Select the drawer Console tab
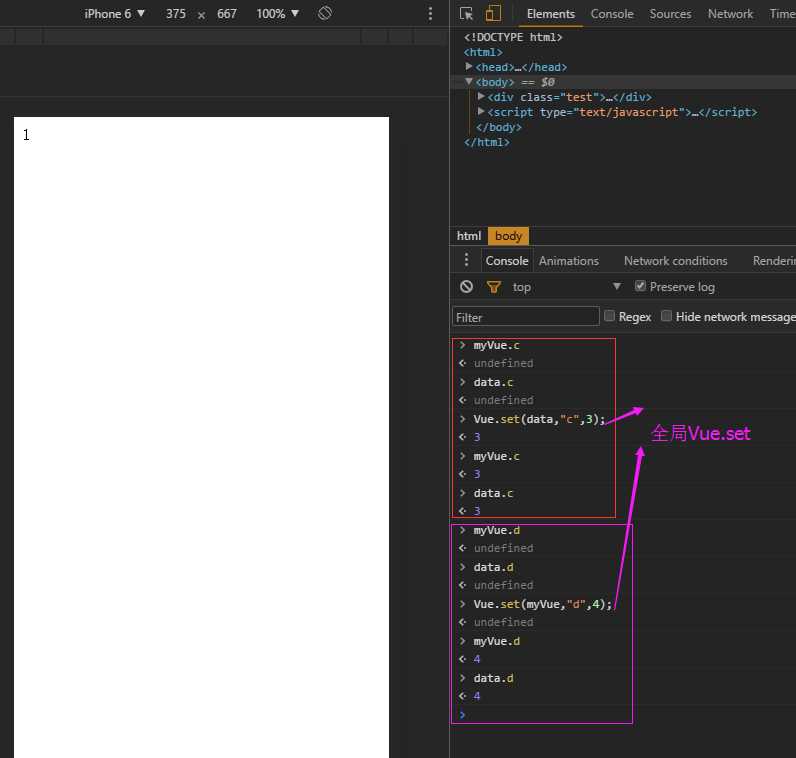The image size is (796, 758). click(x=507, y=260)
